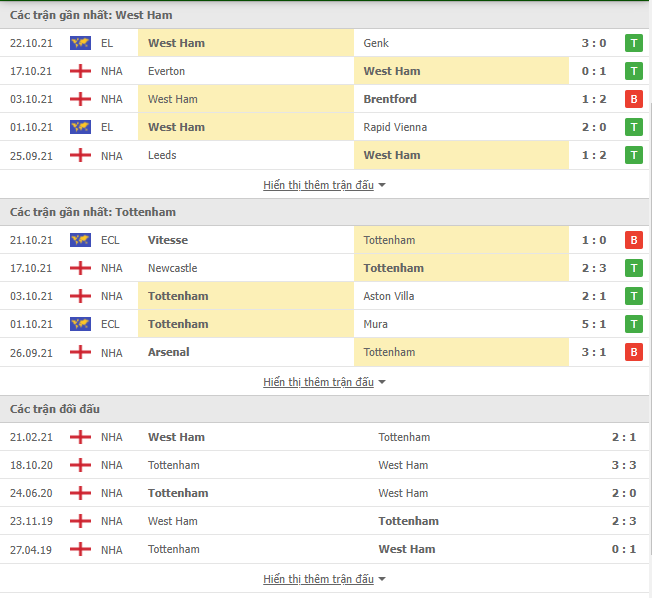This screenshot has height=598, width=652.
Task: Click the ECL flag icon for Vitesse match
Action: 80,240
